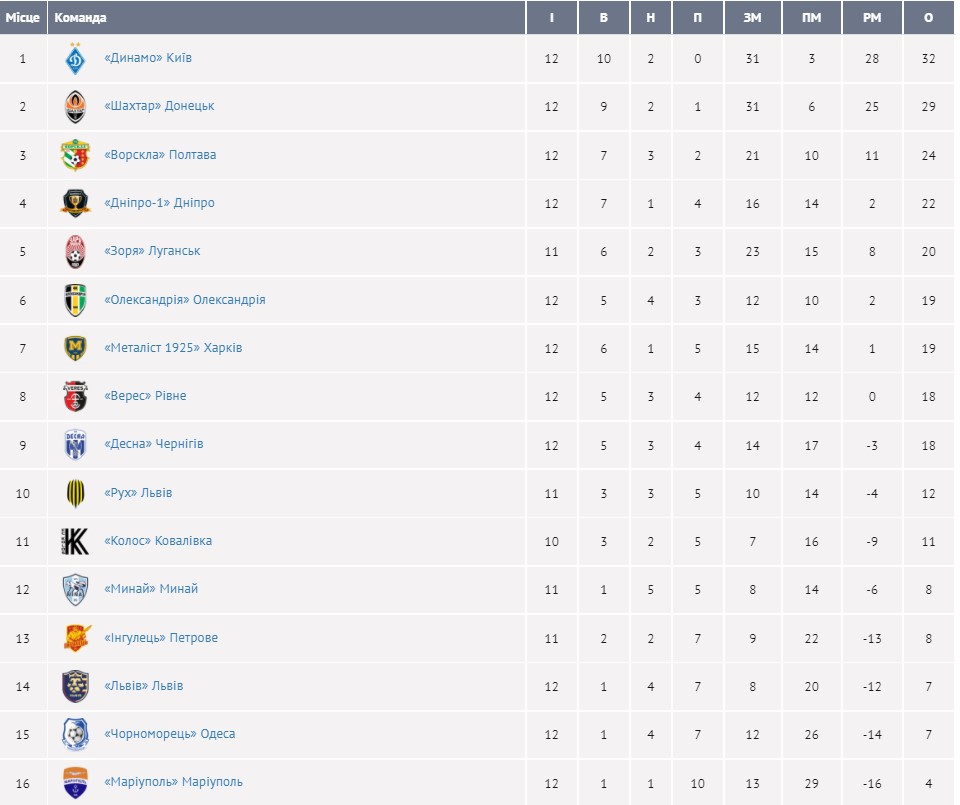
Task: Click the Shakhtar Donetsk club crest
Action: point(75,107)
